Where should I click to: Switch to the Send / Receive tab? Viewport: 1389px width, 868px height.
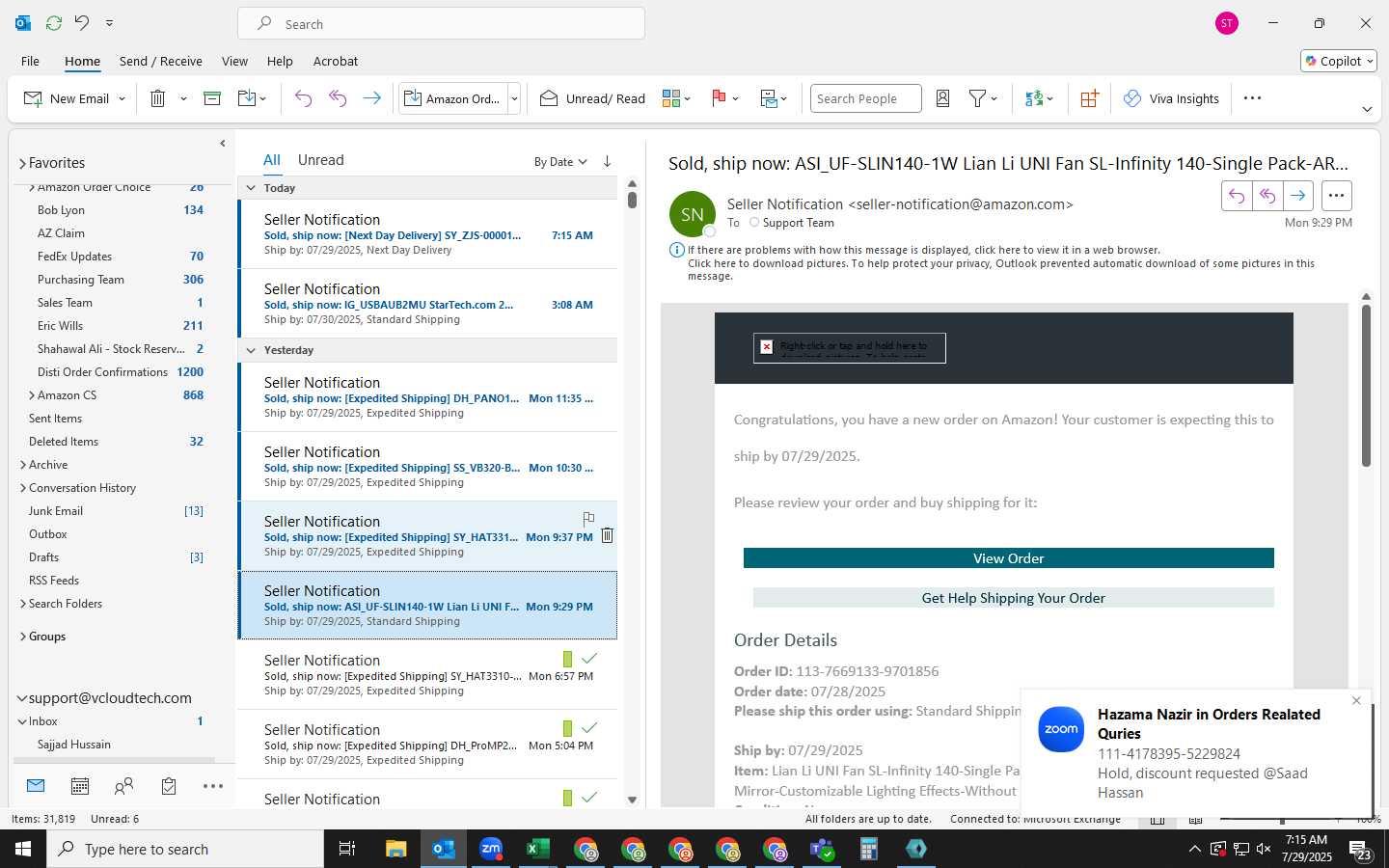pos(161,61)
